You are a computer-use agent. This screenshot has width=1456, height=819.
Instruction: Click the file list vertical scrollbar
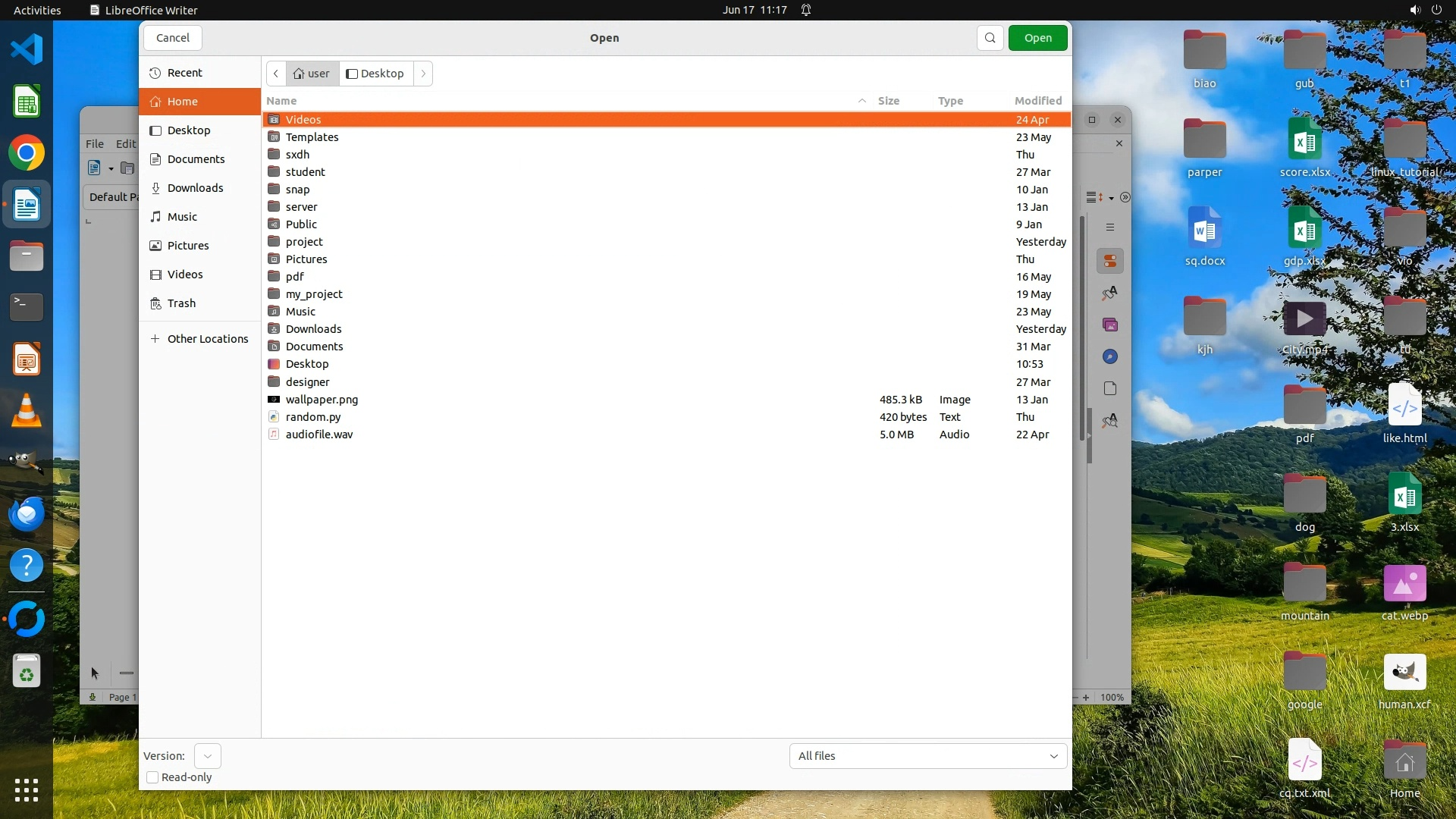coord(1082,328)
